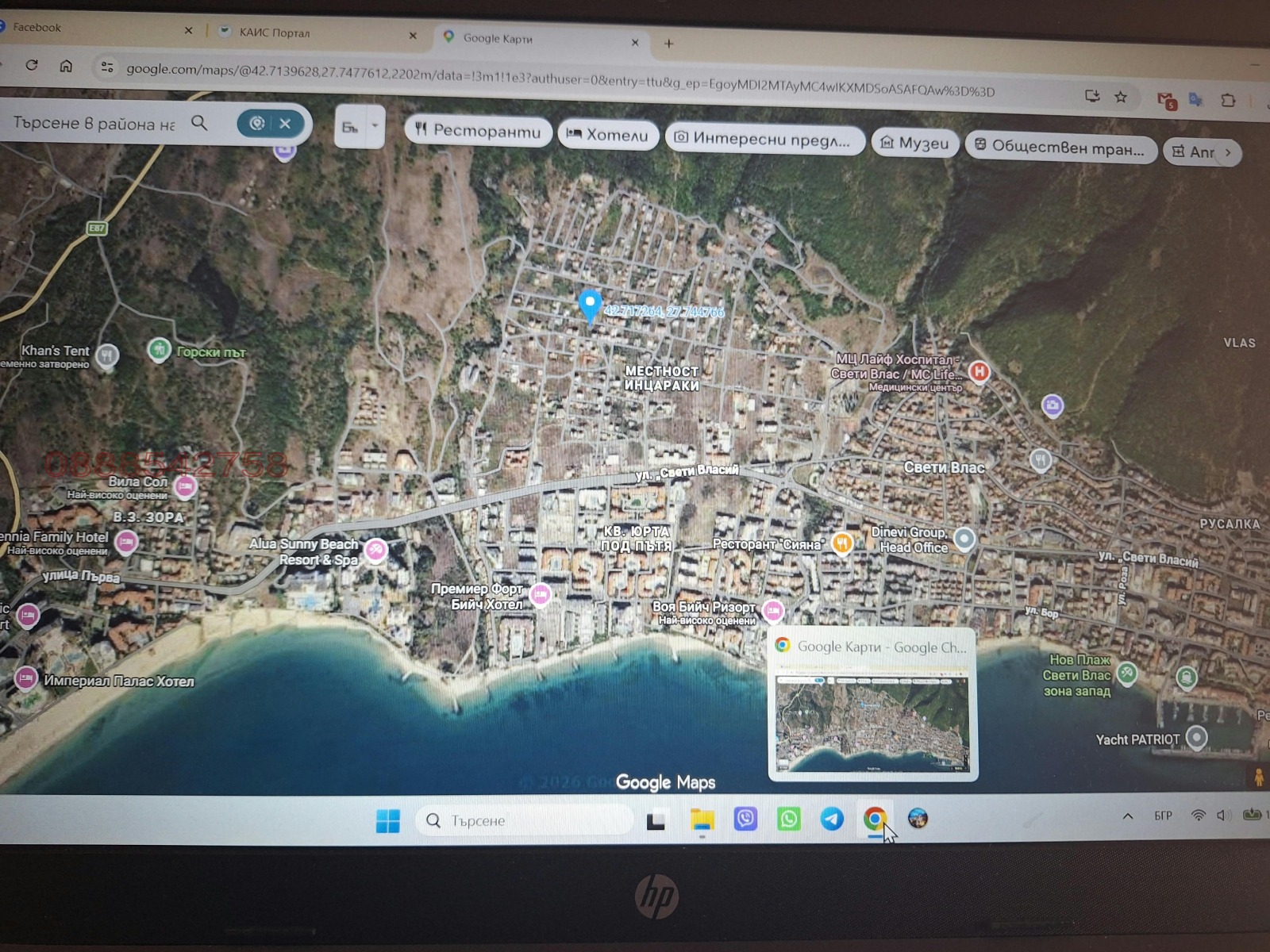This screenshot has height=952, width=1270.
Task: Select the blue dropped pin marker
Action: (589, 305)
